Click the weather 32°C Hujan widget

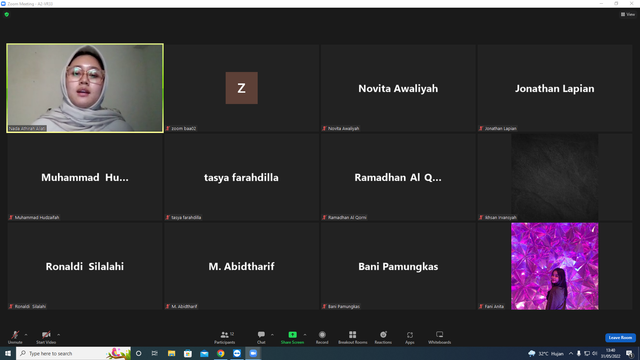point(546,353)
